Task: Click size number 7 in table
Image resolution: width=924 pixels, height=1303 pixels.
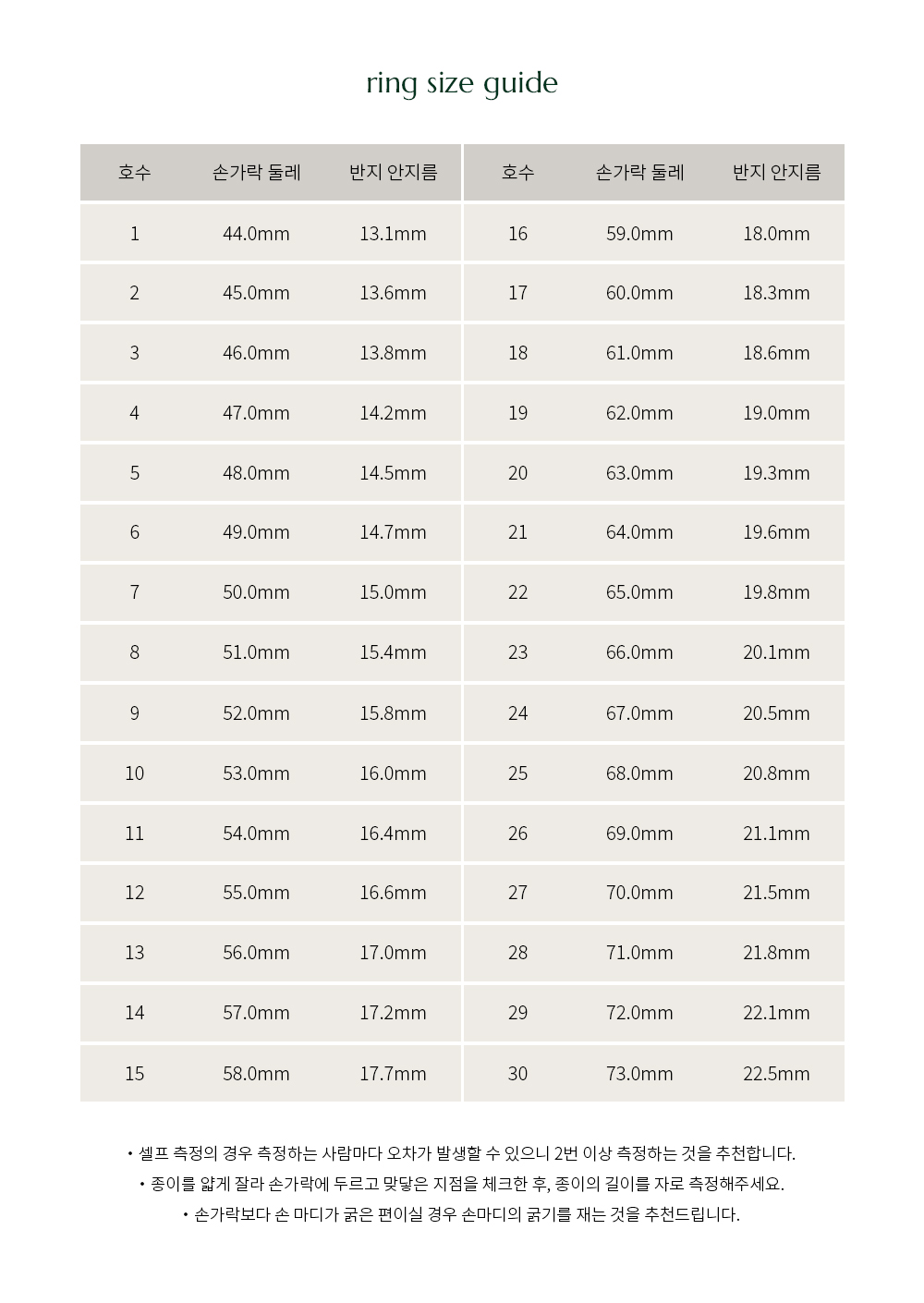Action: pos(134,592)
